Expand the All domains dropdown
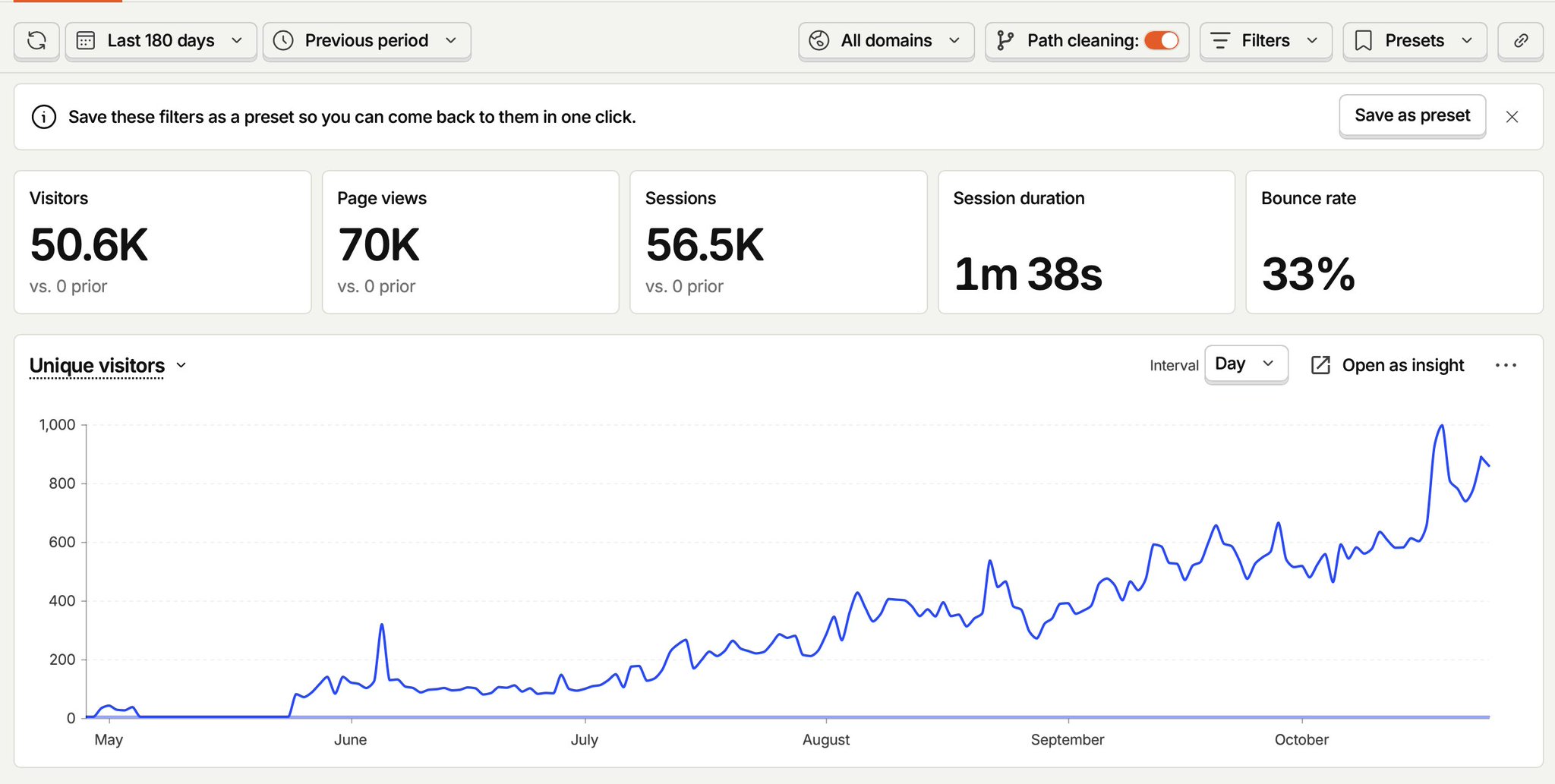 click(886, 41)
